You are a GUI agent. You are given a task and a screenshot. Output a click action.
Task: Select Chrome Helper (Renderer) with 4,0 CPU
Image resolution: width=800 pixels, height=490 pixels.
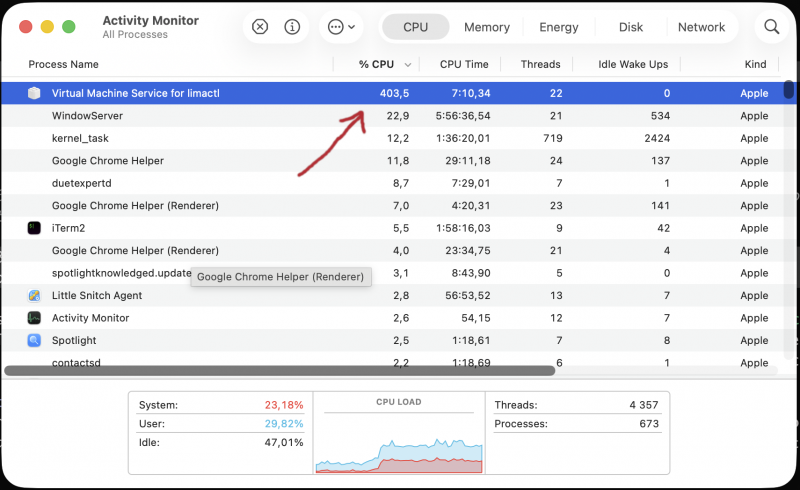[x=392, y=250]
